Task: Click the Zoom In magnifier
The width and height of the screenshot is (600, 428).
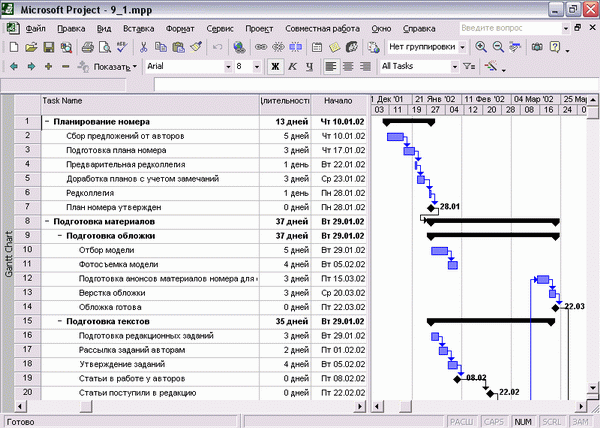Action: 481,47
